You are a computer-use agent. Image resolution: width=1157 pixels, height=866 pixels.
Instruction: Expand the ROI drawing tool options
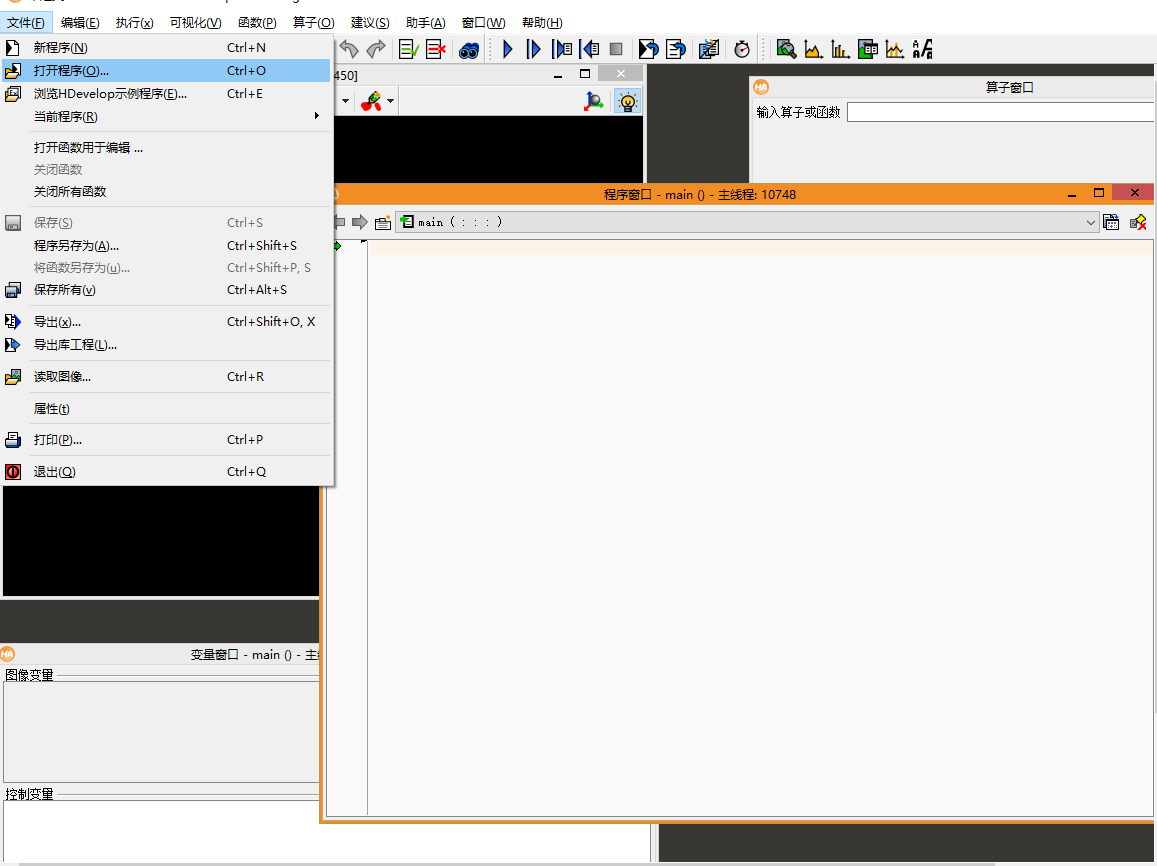(x=390, y=101)
